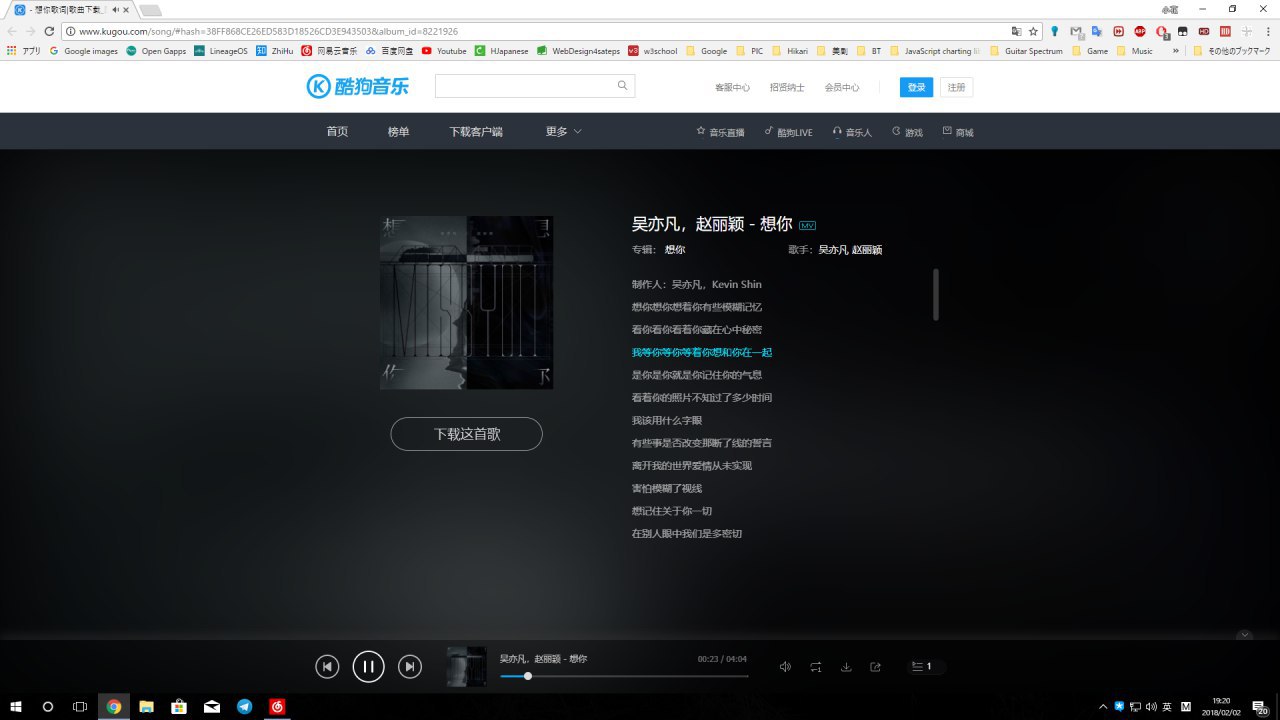Open 下载客户端 download client tab

click(x=476, y=132)
